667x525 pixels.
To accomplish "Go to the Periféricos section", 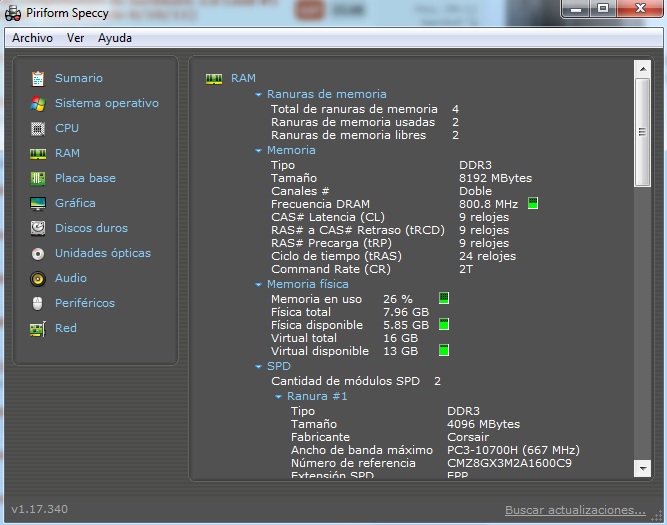I will [85, 303].
